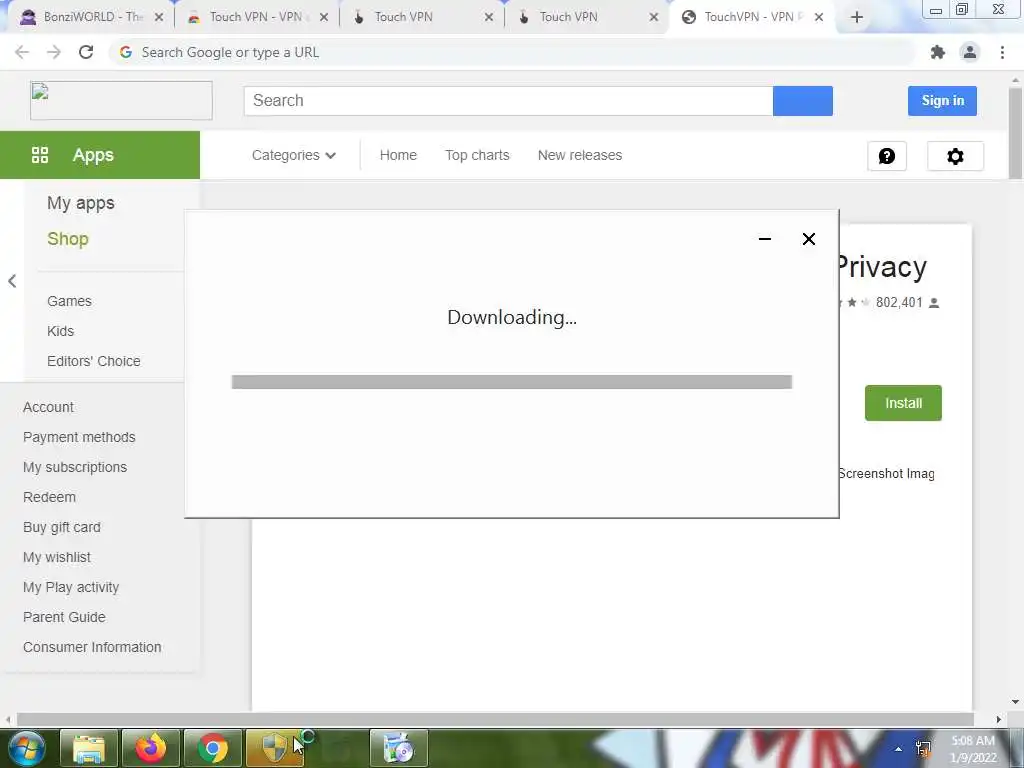
Task: Select Shop in sidebar
Action: (x=68, y=239)
